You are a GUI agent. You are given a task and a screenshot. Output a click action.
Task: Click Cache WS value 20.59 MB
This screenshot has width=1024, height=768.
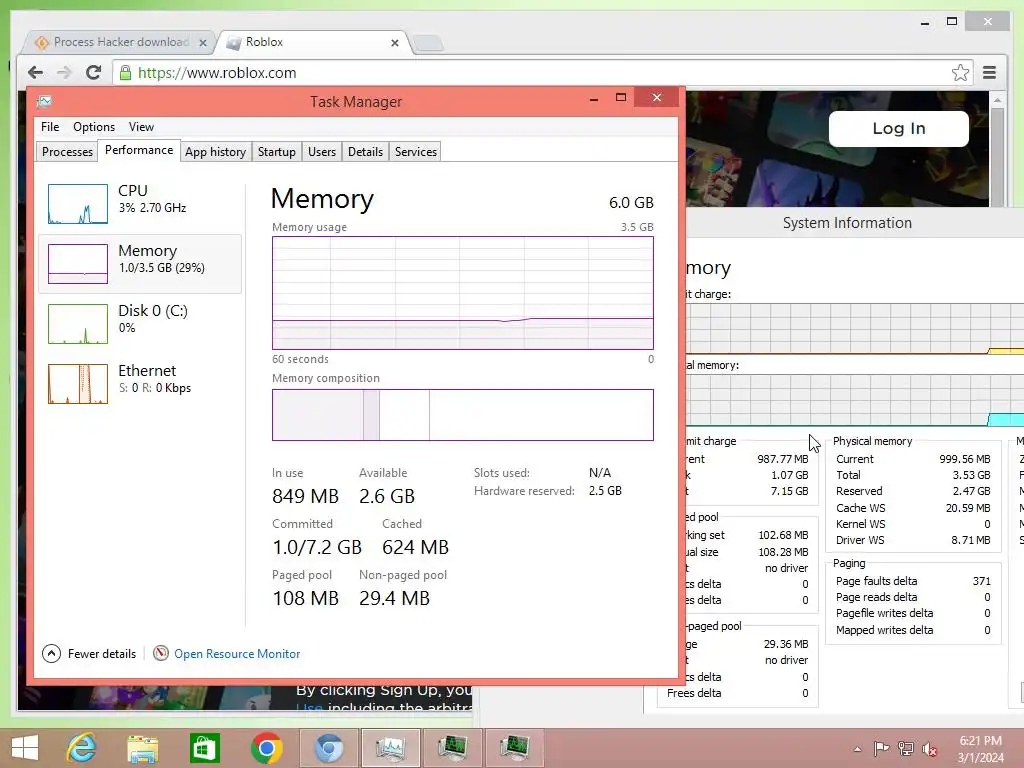click(x=968, y=507)
